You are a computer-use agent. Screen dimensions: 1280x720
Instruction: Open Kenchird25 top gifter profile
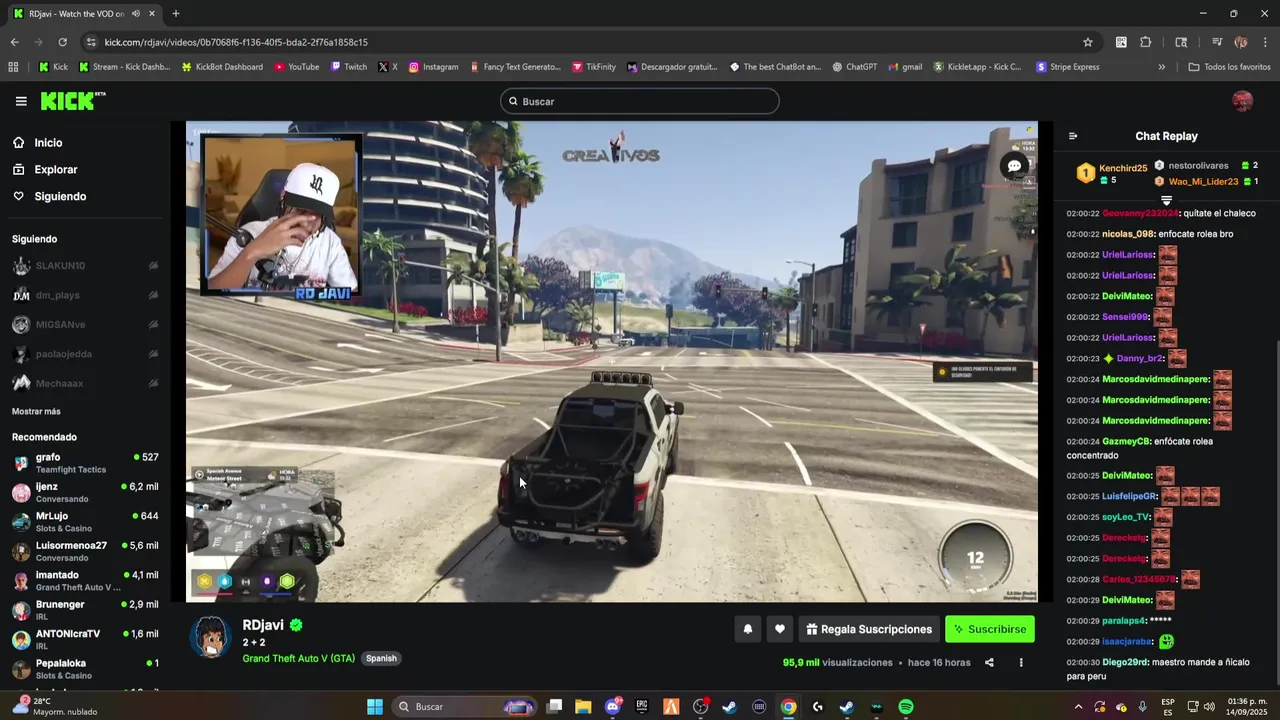pyautogui.click(x=1123, y=168)
